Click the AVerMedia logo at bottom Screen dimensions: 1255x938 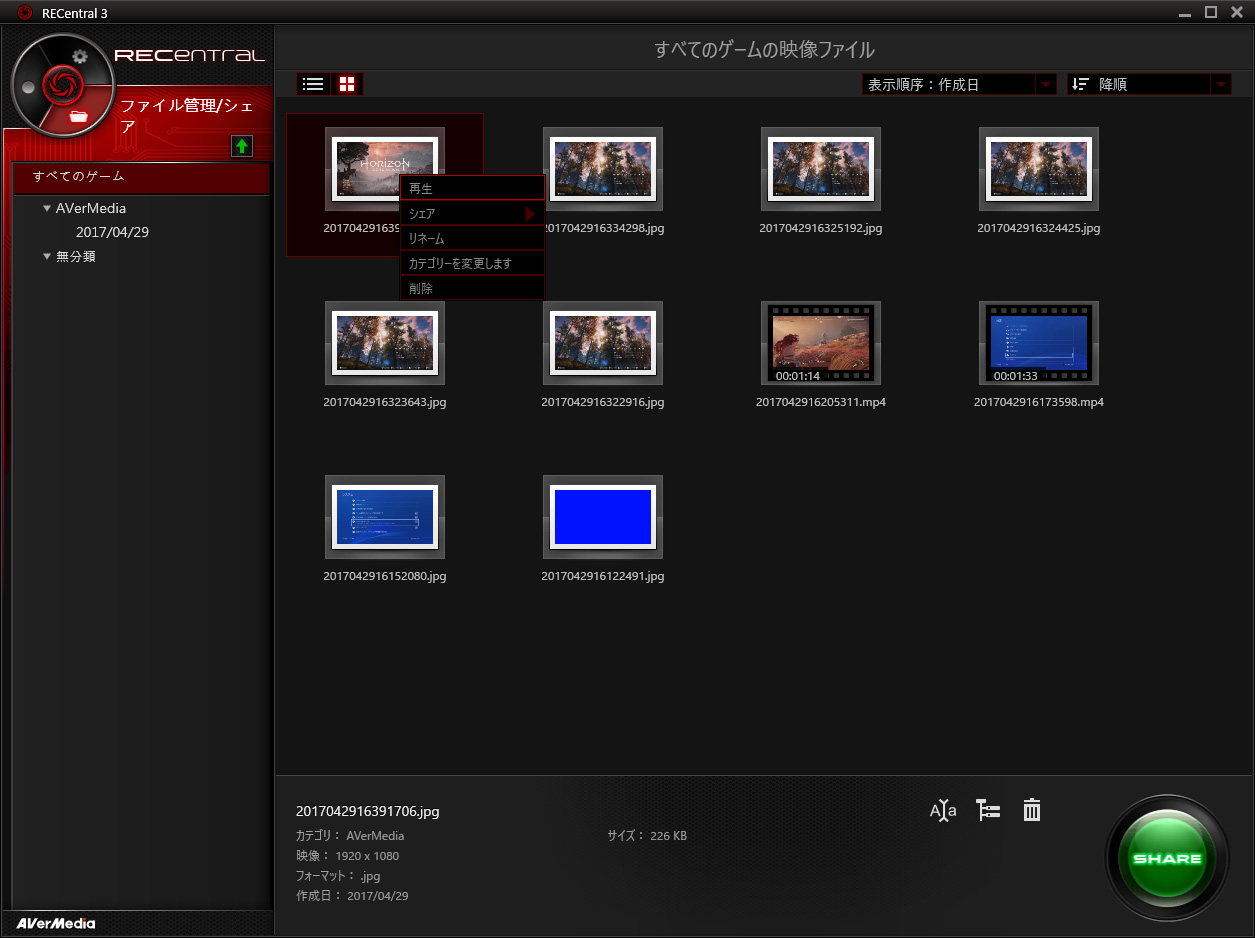pos(56,923)
